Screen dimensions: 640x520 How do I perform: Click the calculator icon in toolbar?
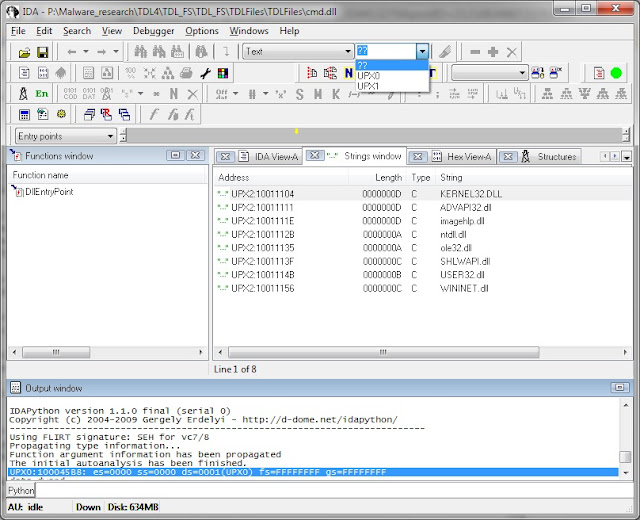24,115
